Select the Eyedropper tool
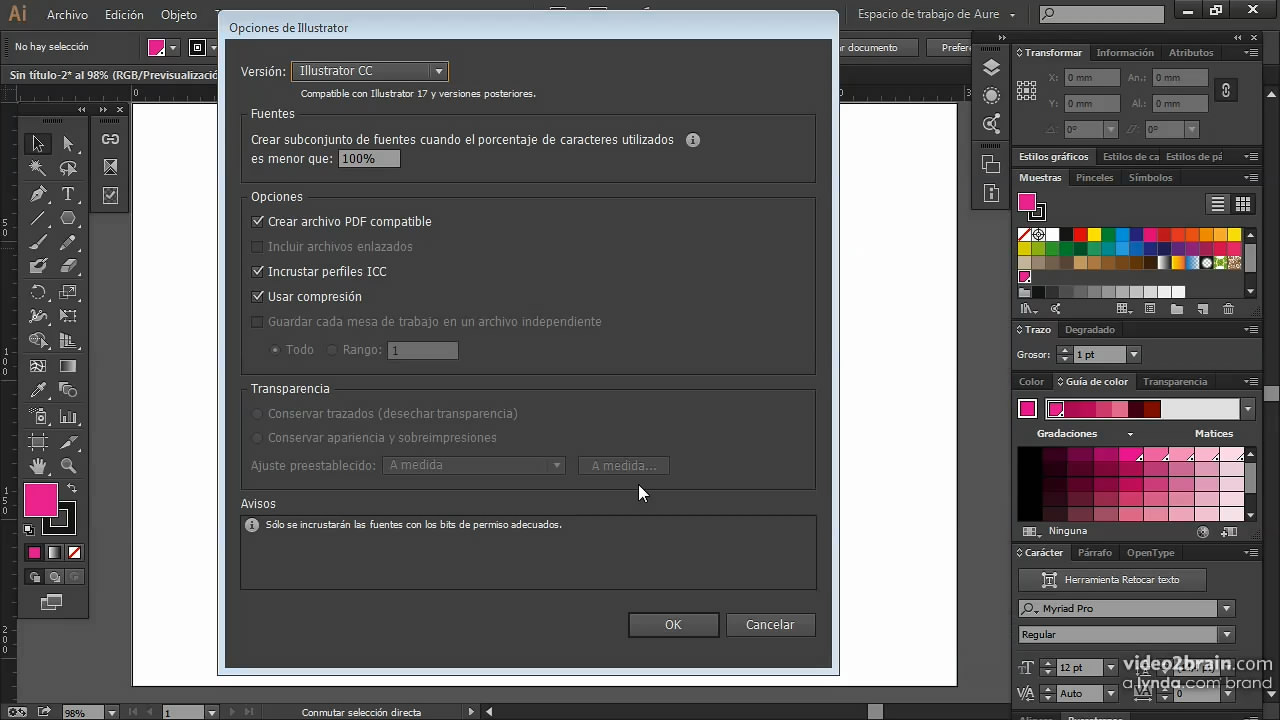The width and height of the screenshot is (1280, 720). 38,391
